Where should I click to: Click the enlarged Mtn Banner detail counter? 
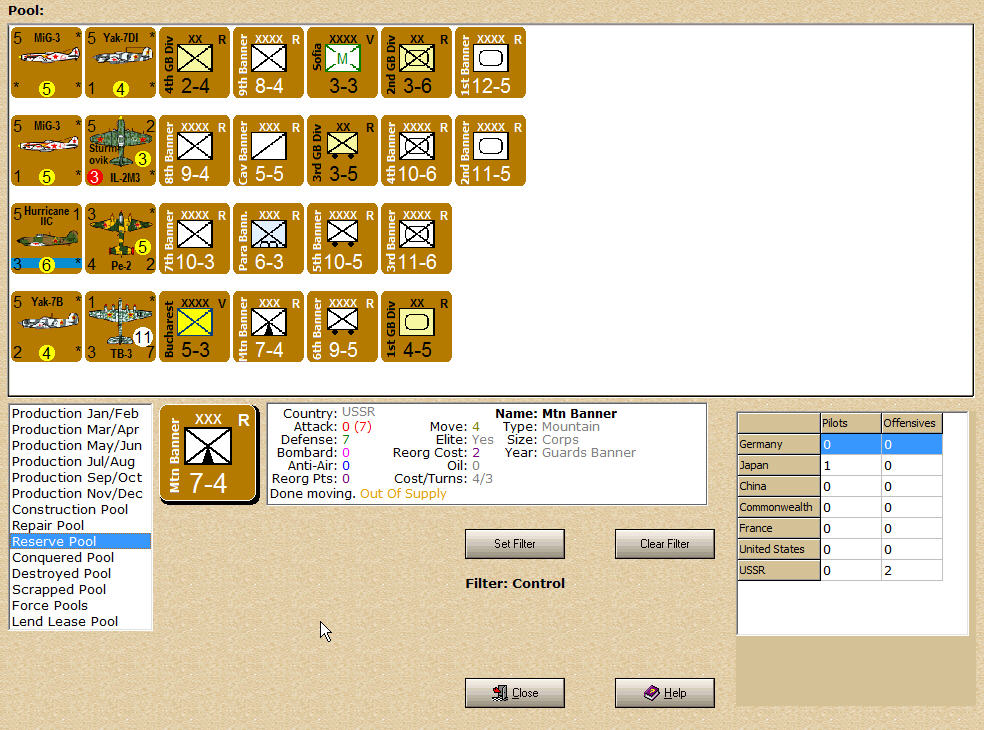click(208, 454)
